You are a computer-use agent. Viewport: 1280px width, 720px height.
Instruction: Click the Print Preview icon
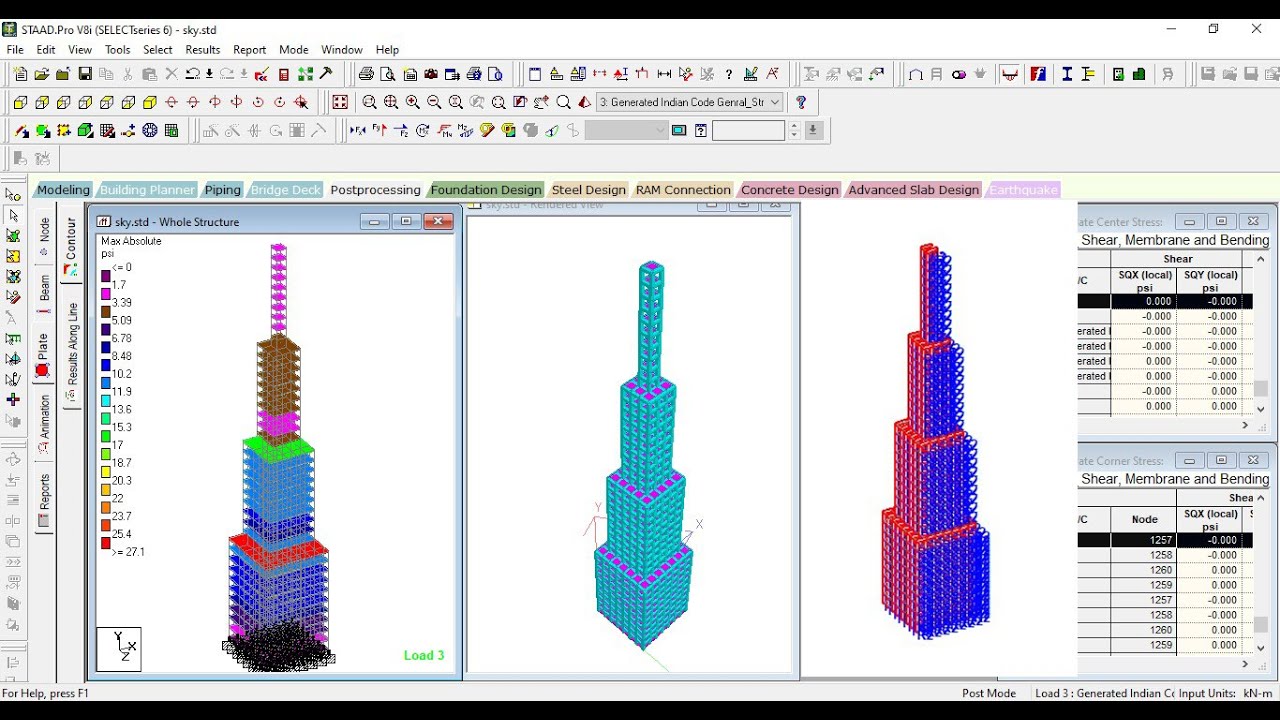388,74
